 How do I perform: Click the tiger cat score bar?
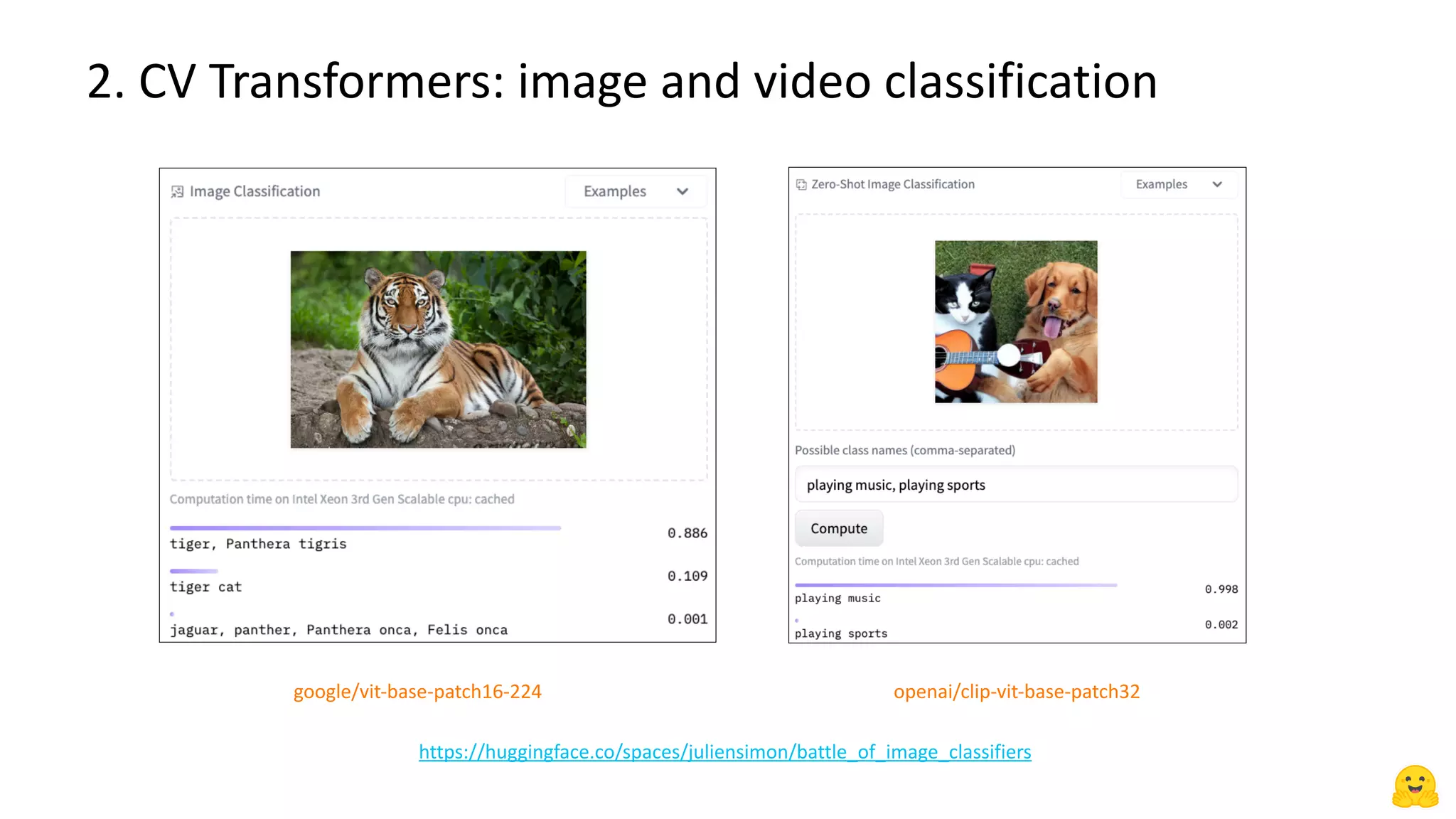tap(194, 571)
